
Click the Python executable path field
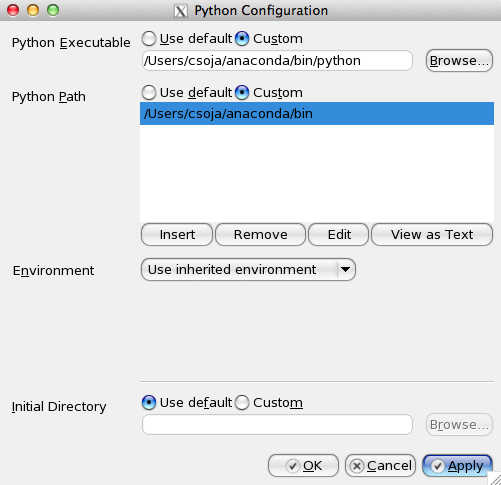[x=277, y=61]
